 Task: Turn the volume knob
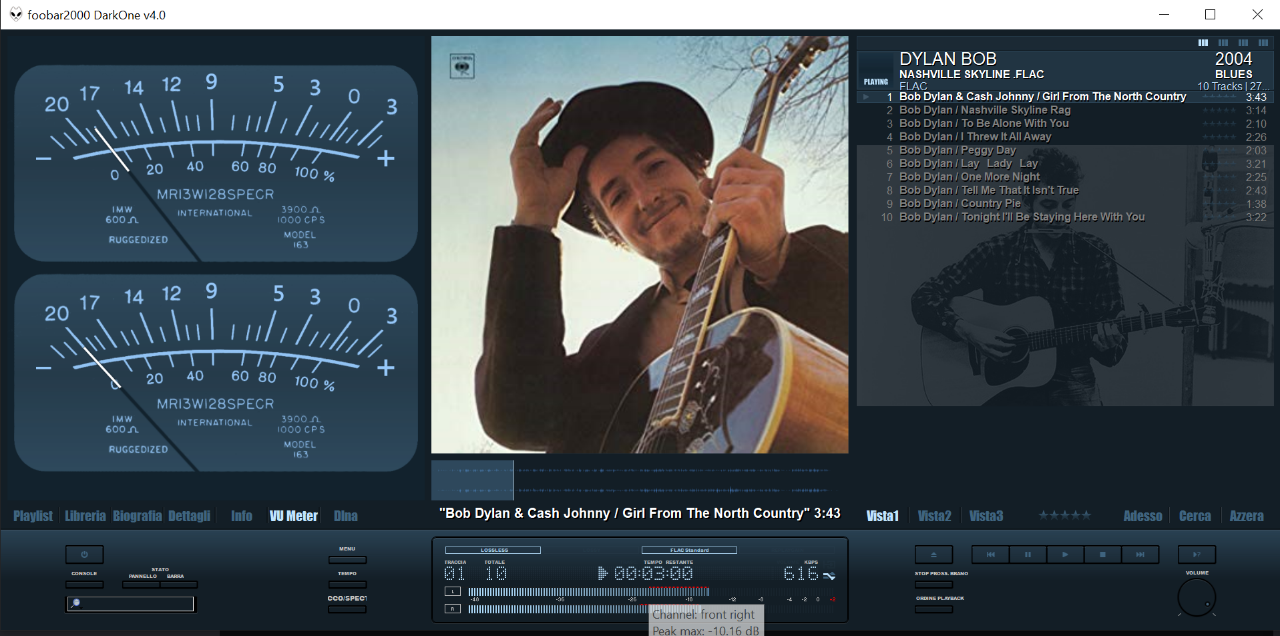coord(1197,598)
